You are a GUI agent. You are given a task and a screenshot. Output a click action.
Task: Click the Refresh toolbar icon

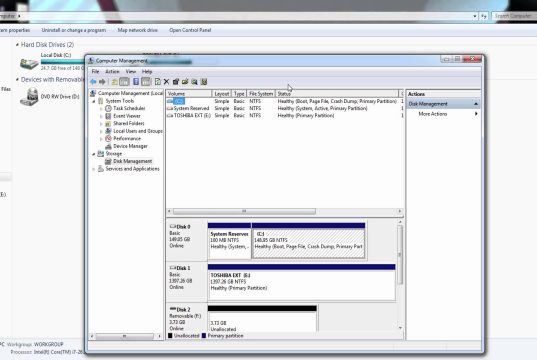pyautogui.click(x=158, y=82)
